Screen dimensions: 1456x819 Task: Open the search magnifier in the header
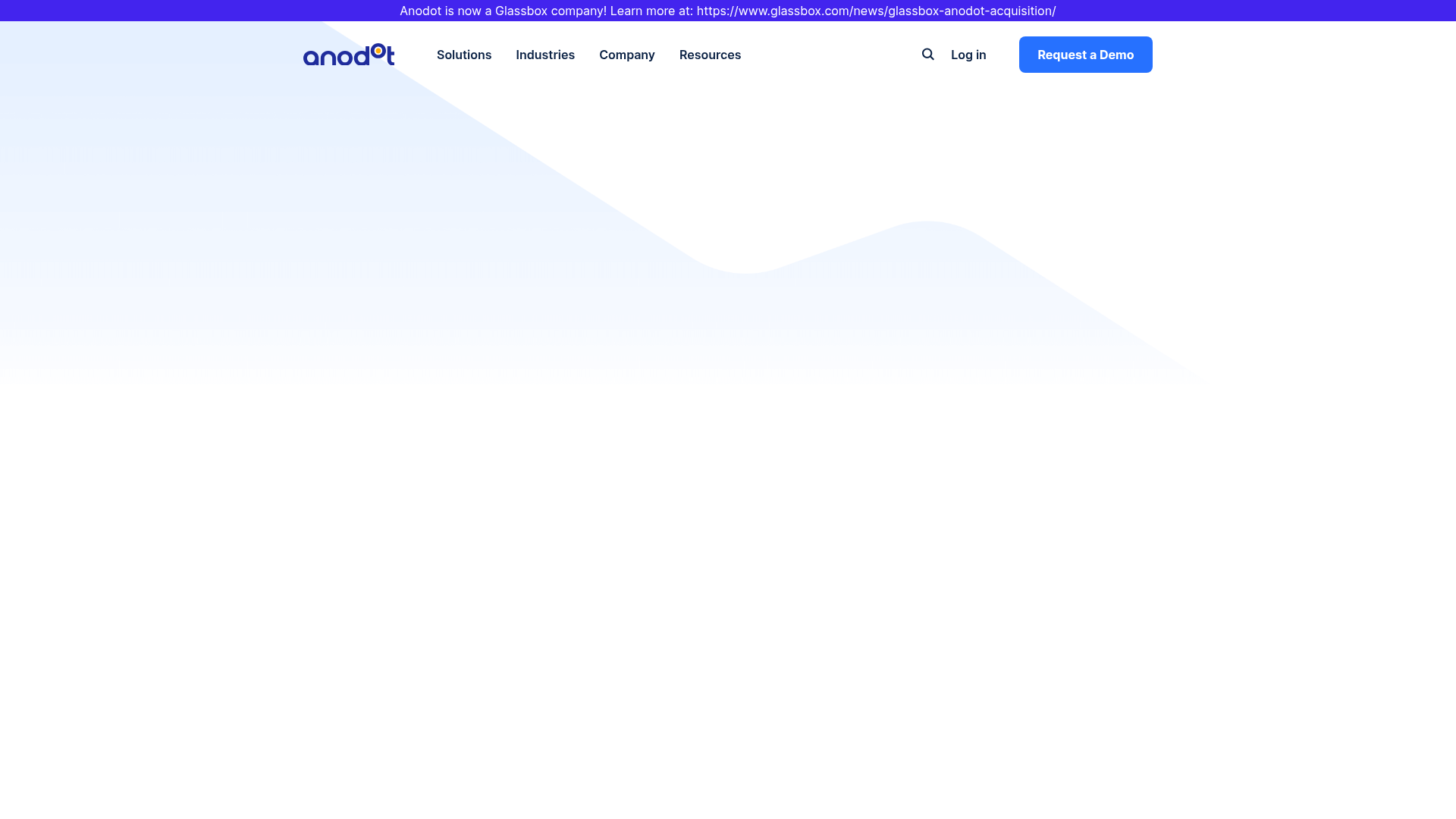click(928, 54)
